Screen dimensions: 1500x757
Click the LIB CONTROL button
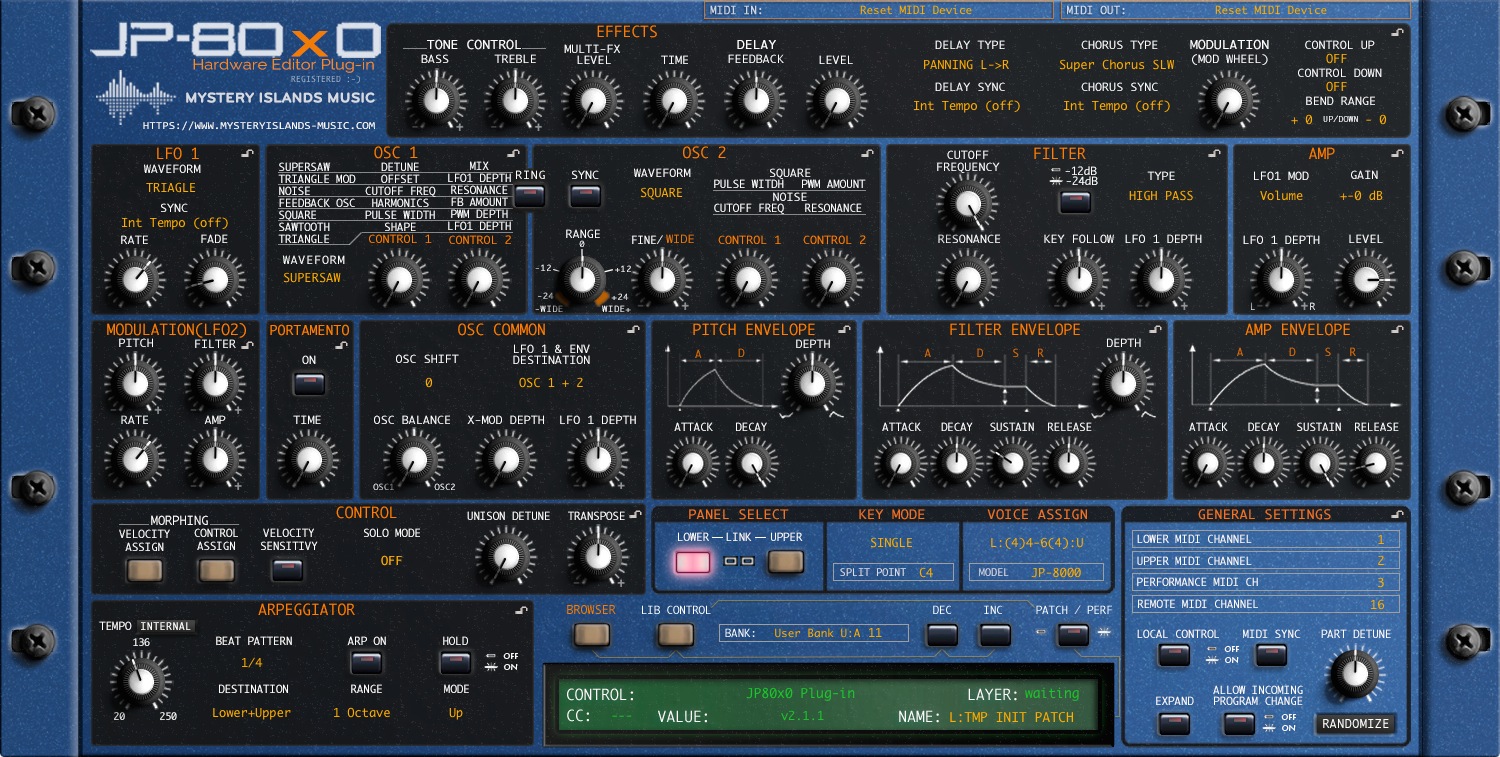click(x=675, y=632)
